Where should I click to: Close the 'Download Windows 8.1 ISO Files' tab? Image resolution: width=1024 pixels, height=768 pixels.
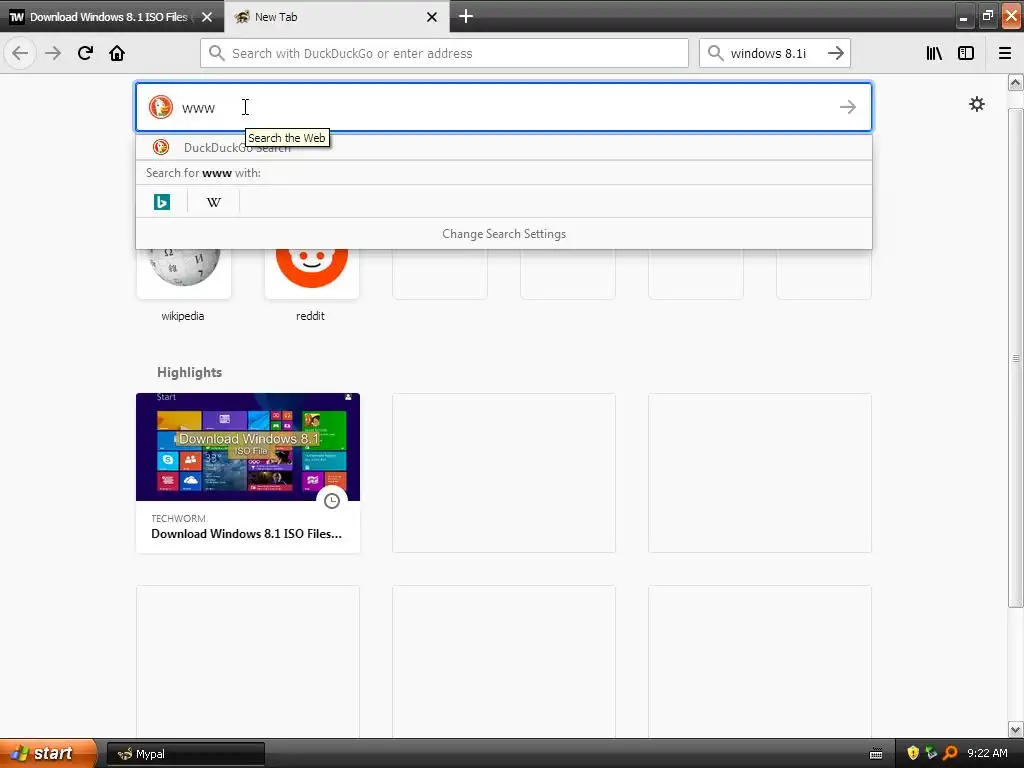[x=207, y=17]
